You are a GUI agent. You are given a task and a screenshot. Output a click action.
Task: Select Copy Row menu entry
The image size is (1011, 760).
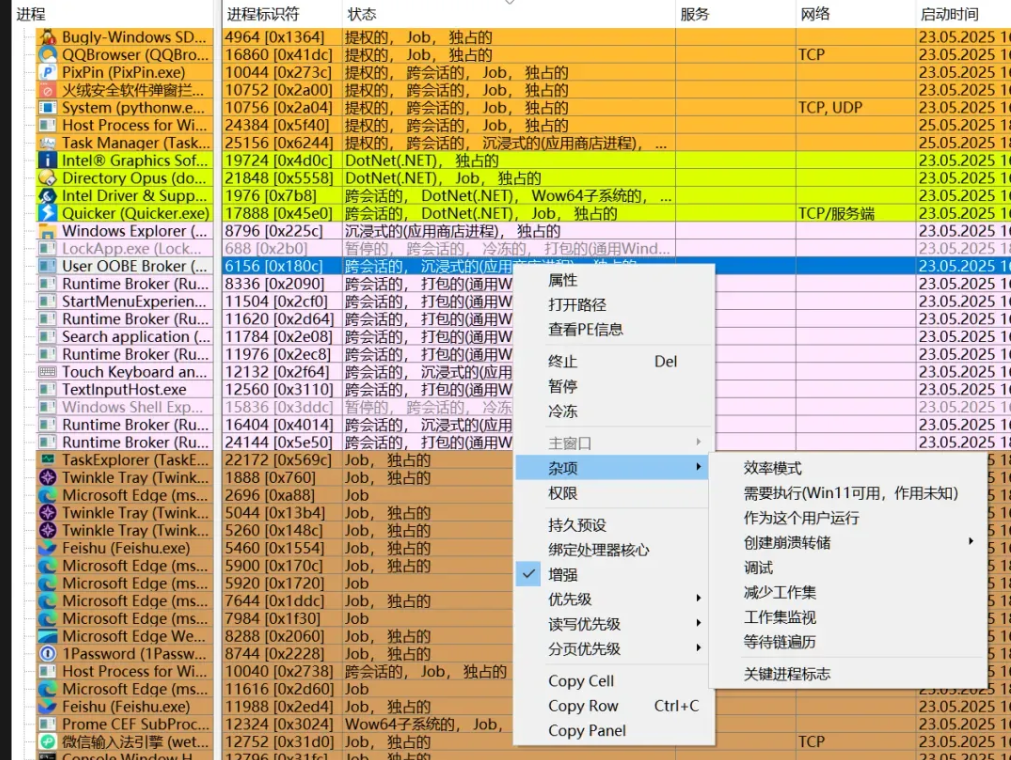point(613,706)
